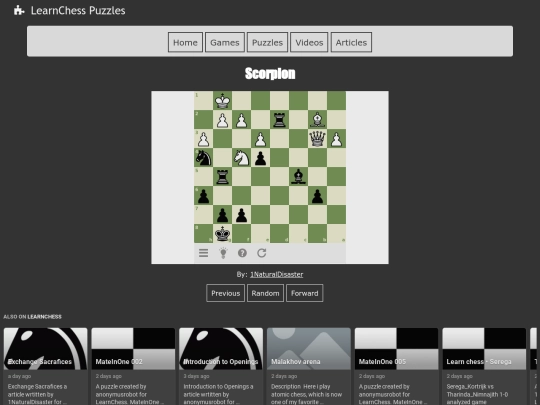Go to the Home page
This screenshot has height=405, width=540.
[185, 42]
